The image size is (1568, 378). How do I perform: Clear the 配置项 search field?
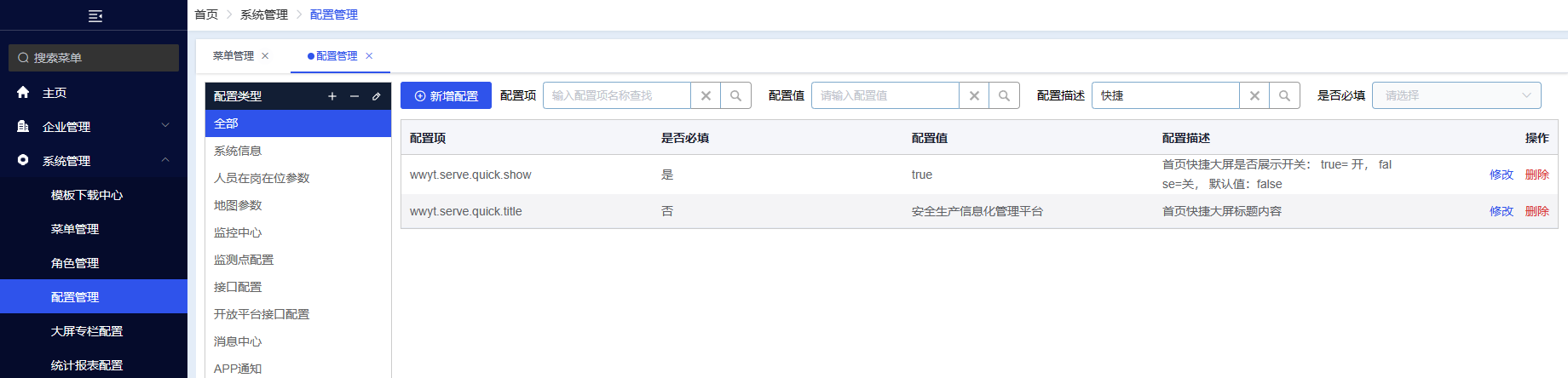point(706,95)
